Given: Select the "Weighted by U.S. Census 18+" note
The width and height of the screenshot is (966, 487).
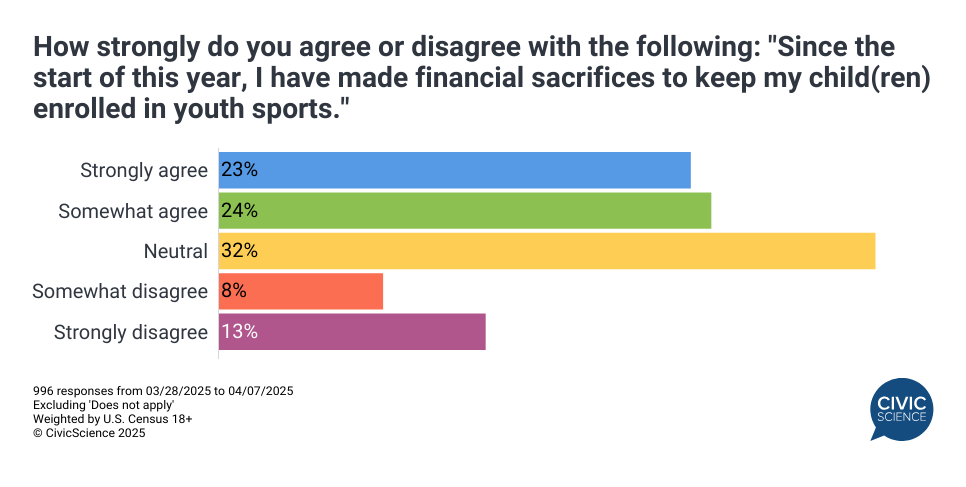Looking at the screenshot, I should click(x=112, y=419).
